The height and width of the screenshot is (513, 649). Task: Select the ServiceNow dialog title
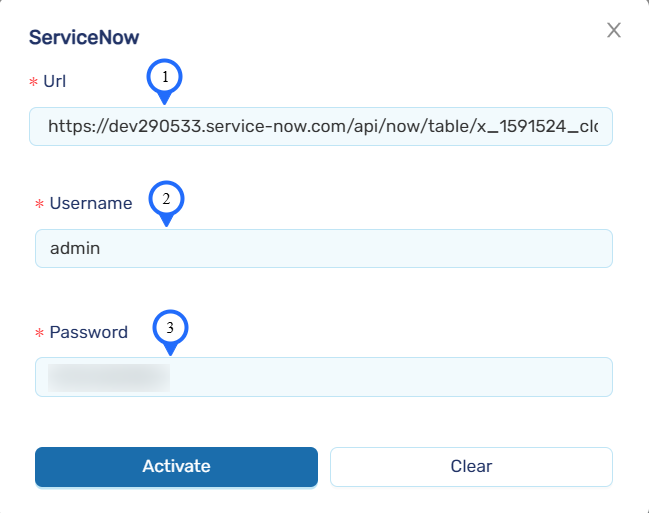pyautogui.click(x=84, y=37)
